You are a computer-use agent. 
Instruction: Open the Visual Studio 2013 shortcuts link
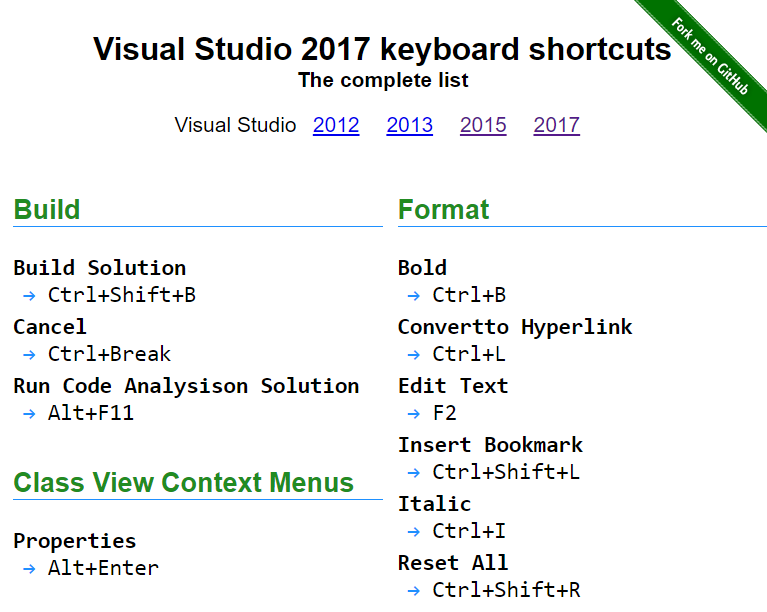(x=410, y=125)
